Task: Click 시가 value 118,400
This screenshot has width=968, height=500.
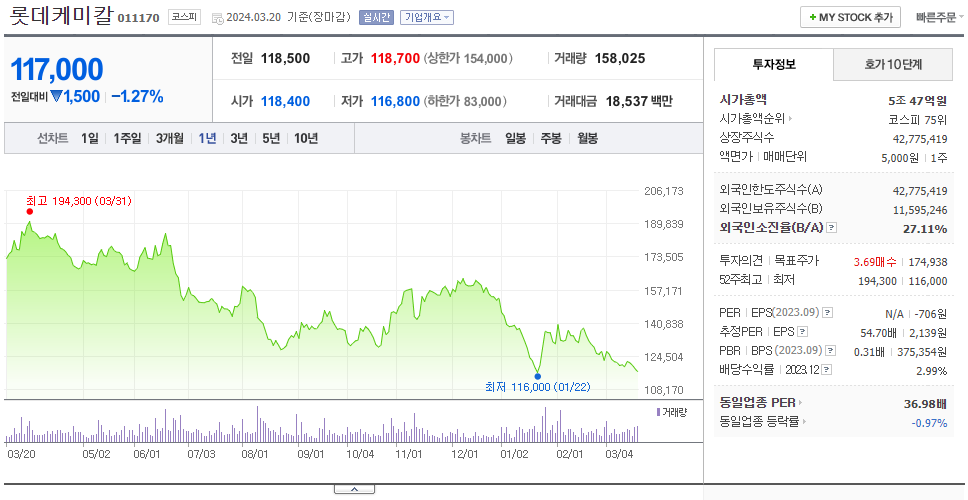Action: pos(285,101)
